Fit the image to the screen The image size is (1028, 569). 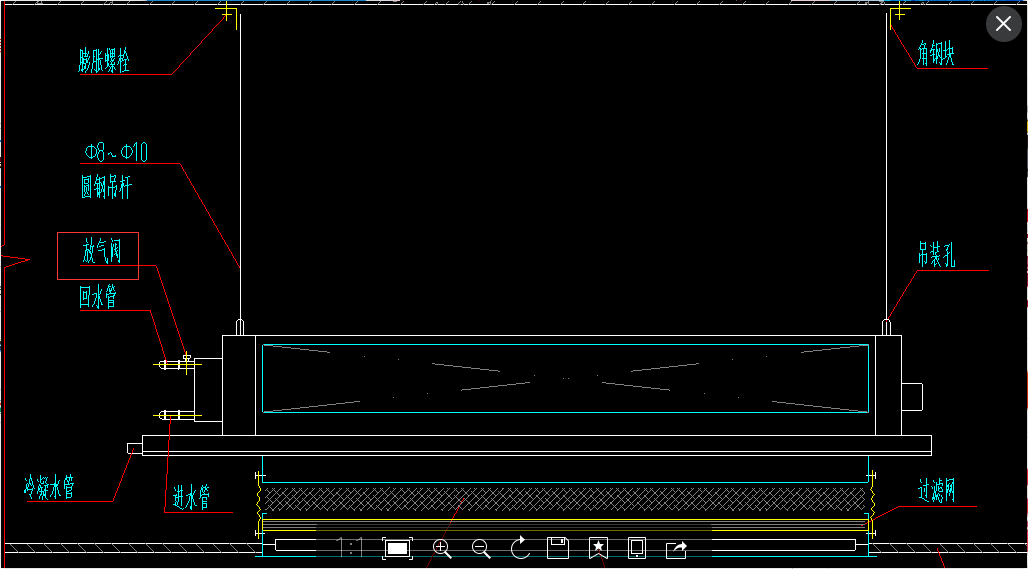click(398, 547)
